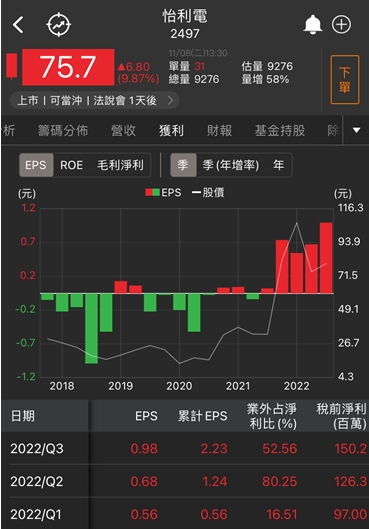Click the EPS legend color marker
Screen dimensions: 369x529
152,193
